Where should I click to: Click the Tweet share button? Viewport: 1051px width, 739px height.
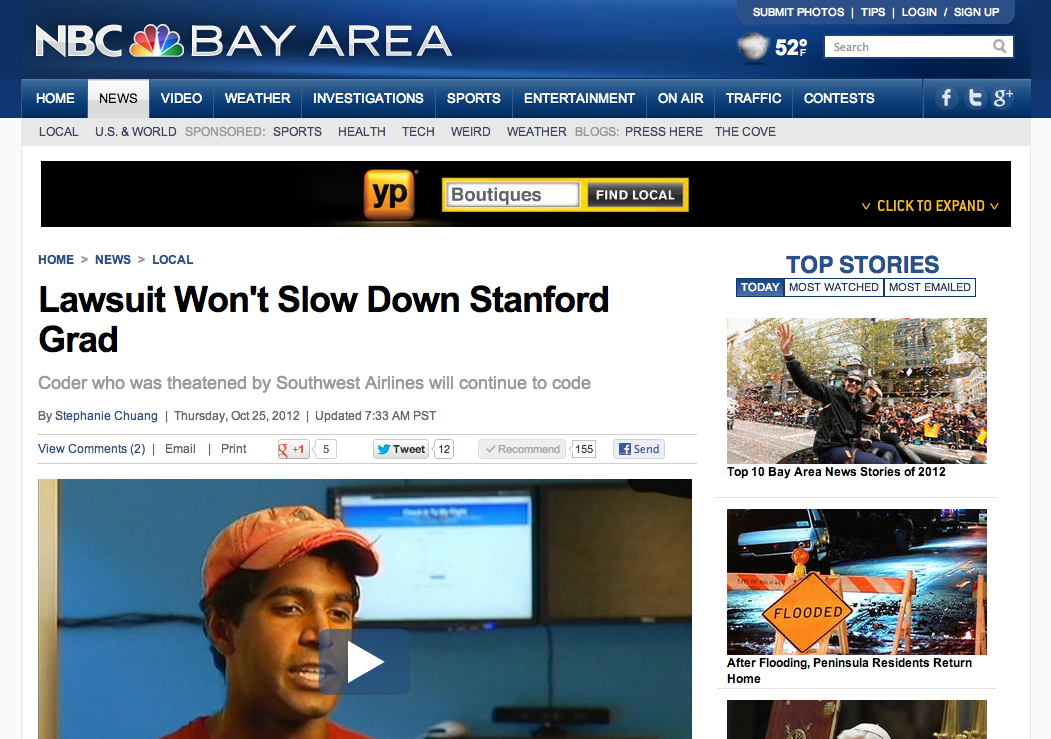pyautogui.click(x=401, y=449)
